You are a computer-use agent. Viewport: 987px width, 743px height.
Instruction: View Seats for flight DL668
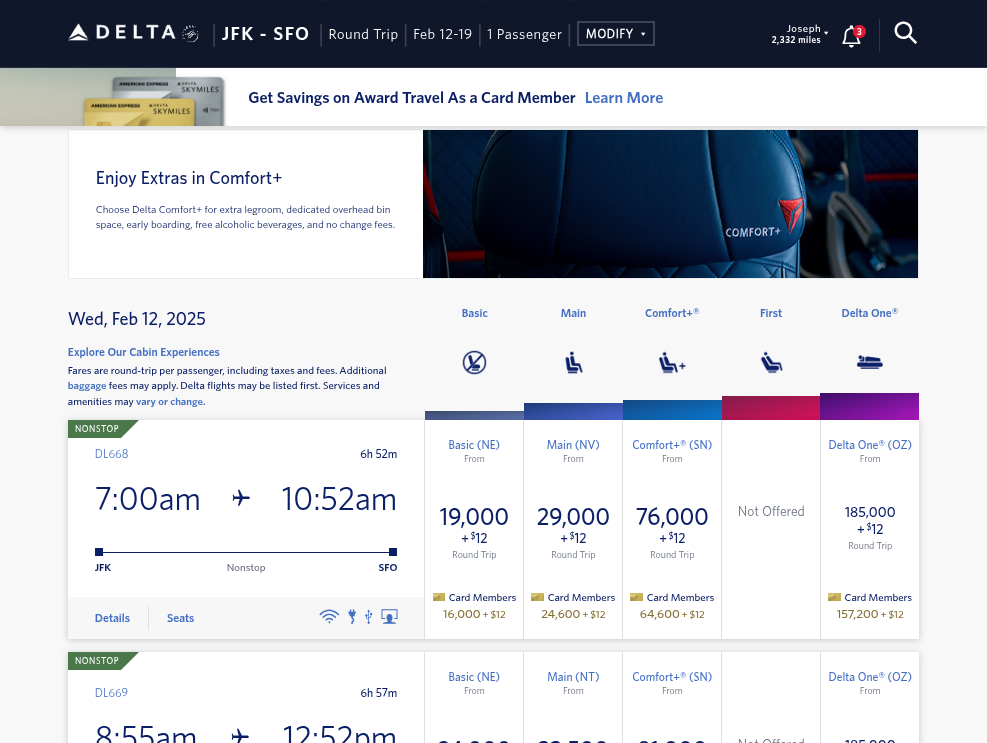click(180, 618)
